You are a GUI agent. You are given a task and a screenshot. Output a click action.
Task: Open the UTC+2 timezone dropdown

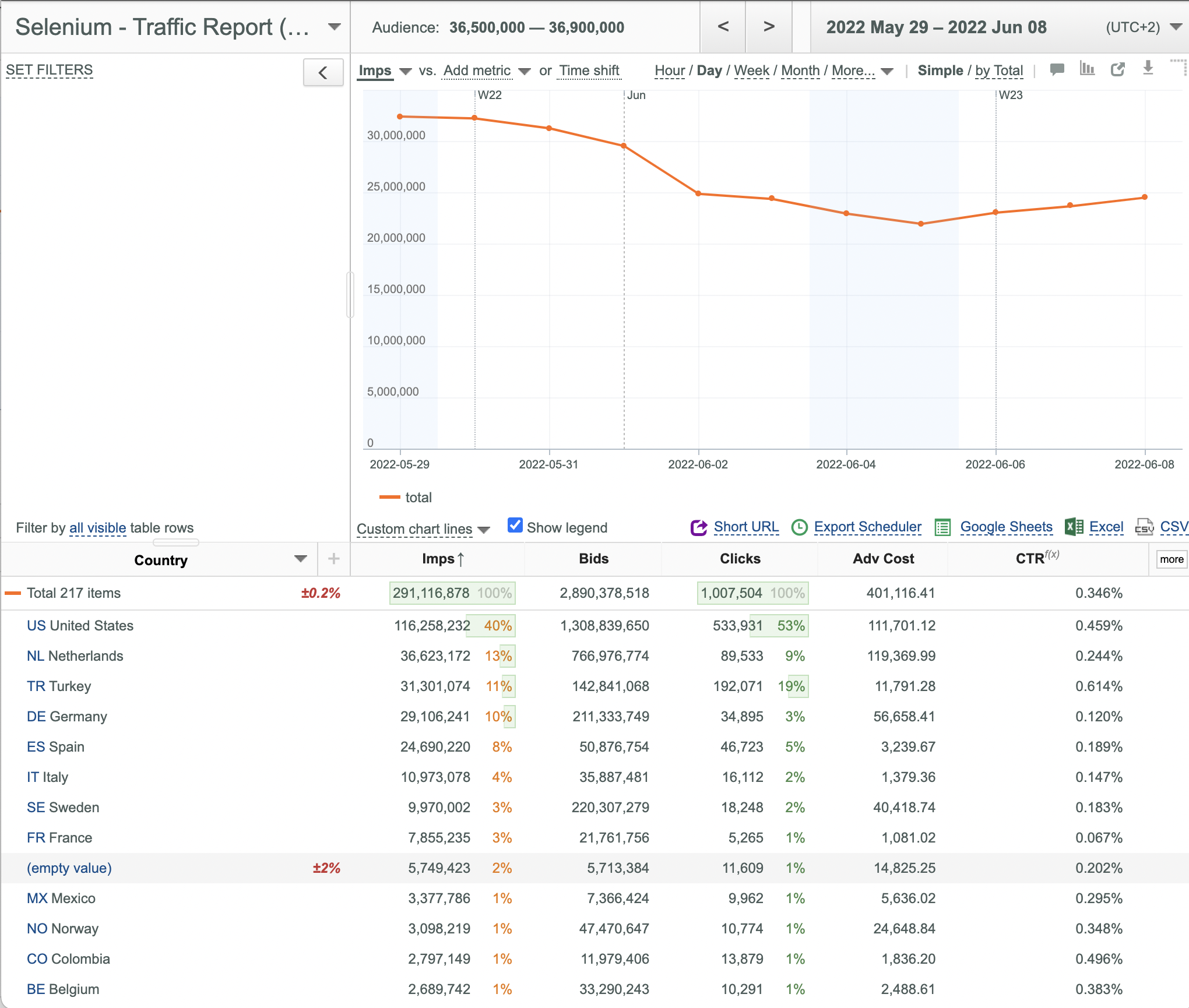coord(1176,27)
